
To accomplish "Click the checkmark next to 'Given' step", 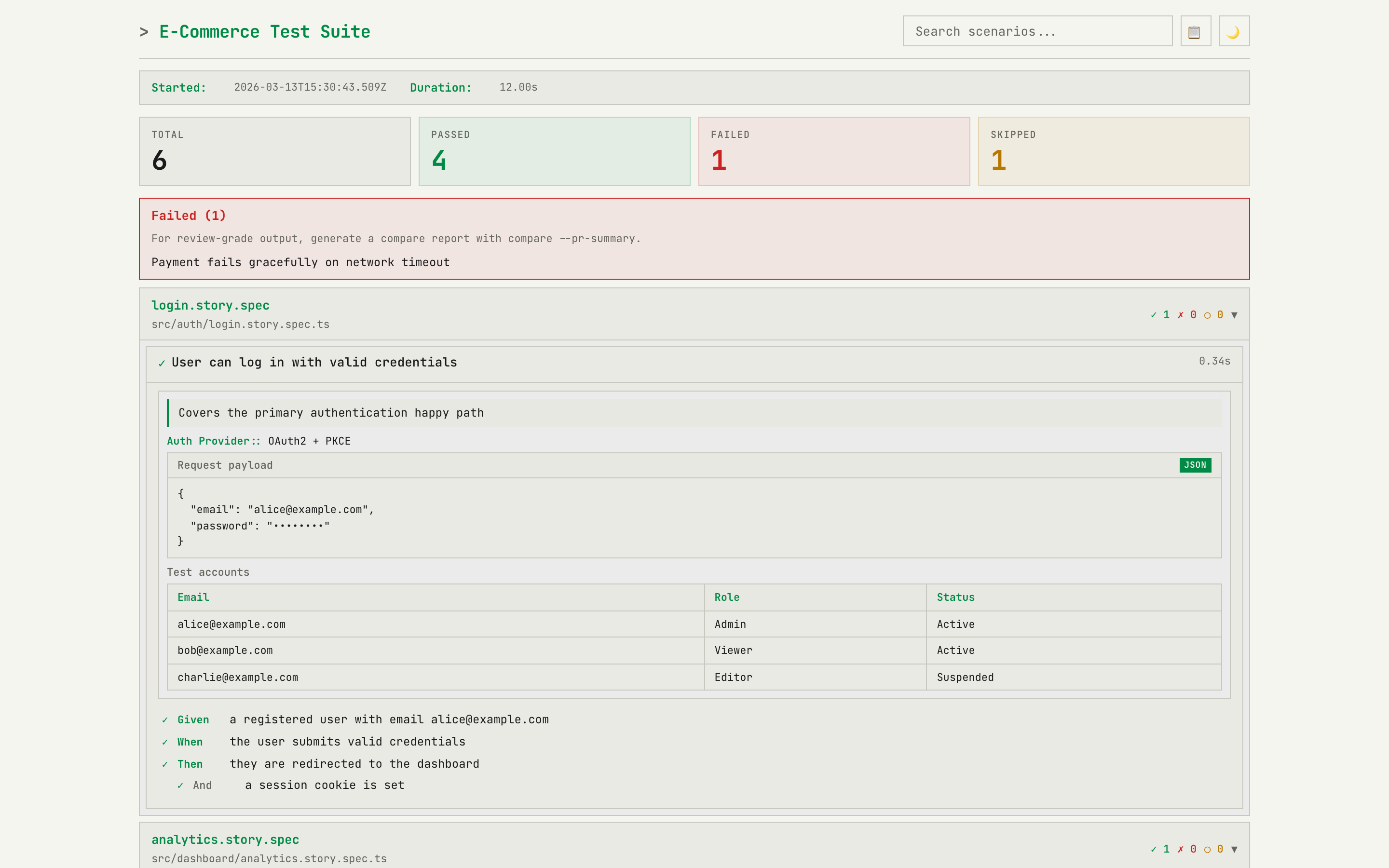I will click(x=165, y=719).
